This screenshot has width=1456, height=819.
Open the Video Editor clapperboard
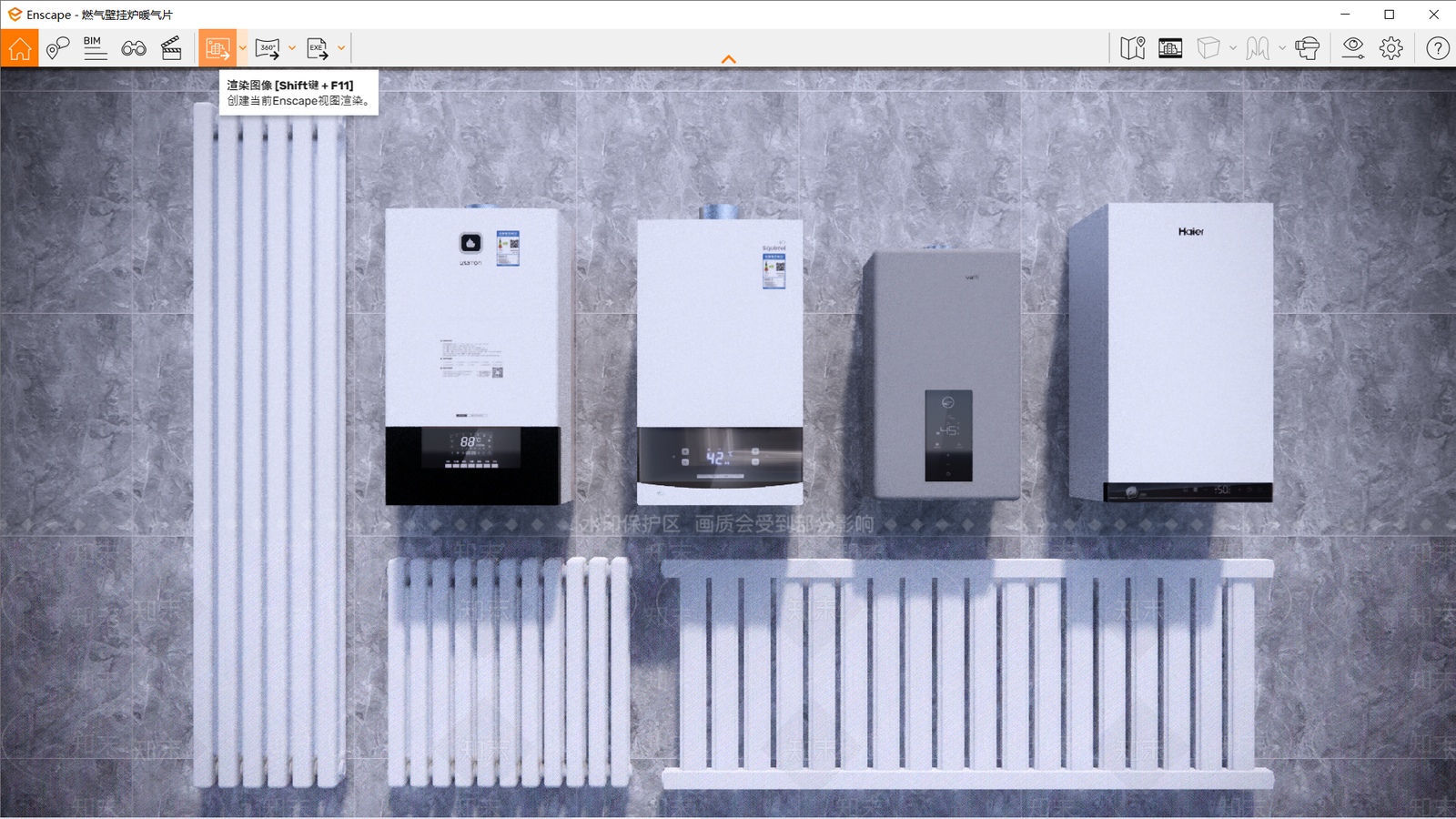(171, 48)
